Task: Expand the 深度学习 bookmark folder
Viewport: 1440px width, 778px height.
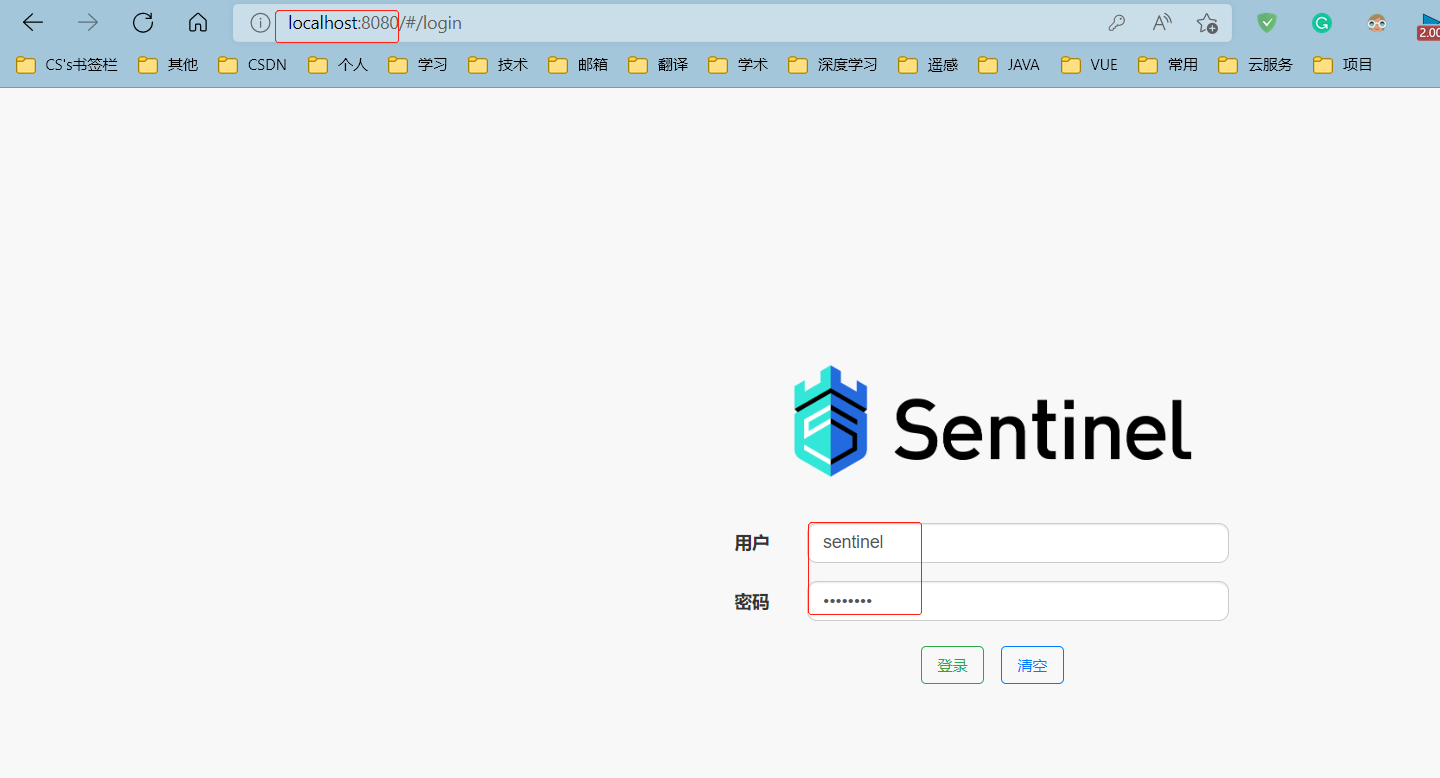Action: pyautogui.click(x=833, y=65)
